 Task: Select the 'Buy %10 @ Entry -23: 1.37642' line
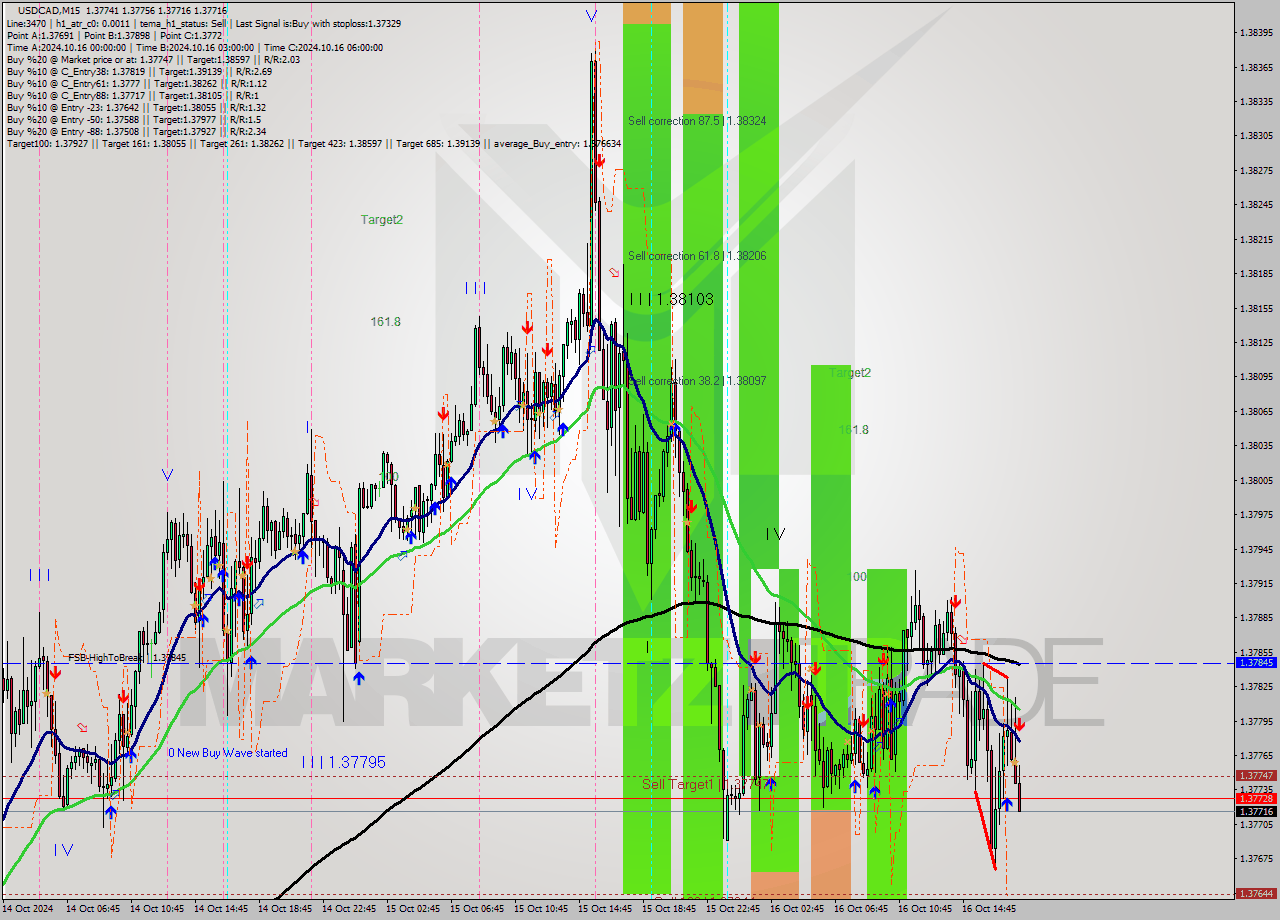(x=136, y=107)
